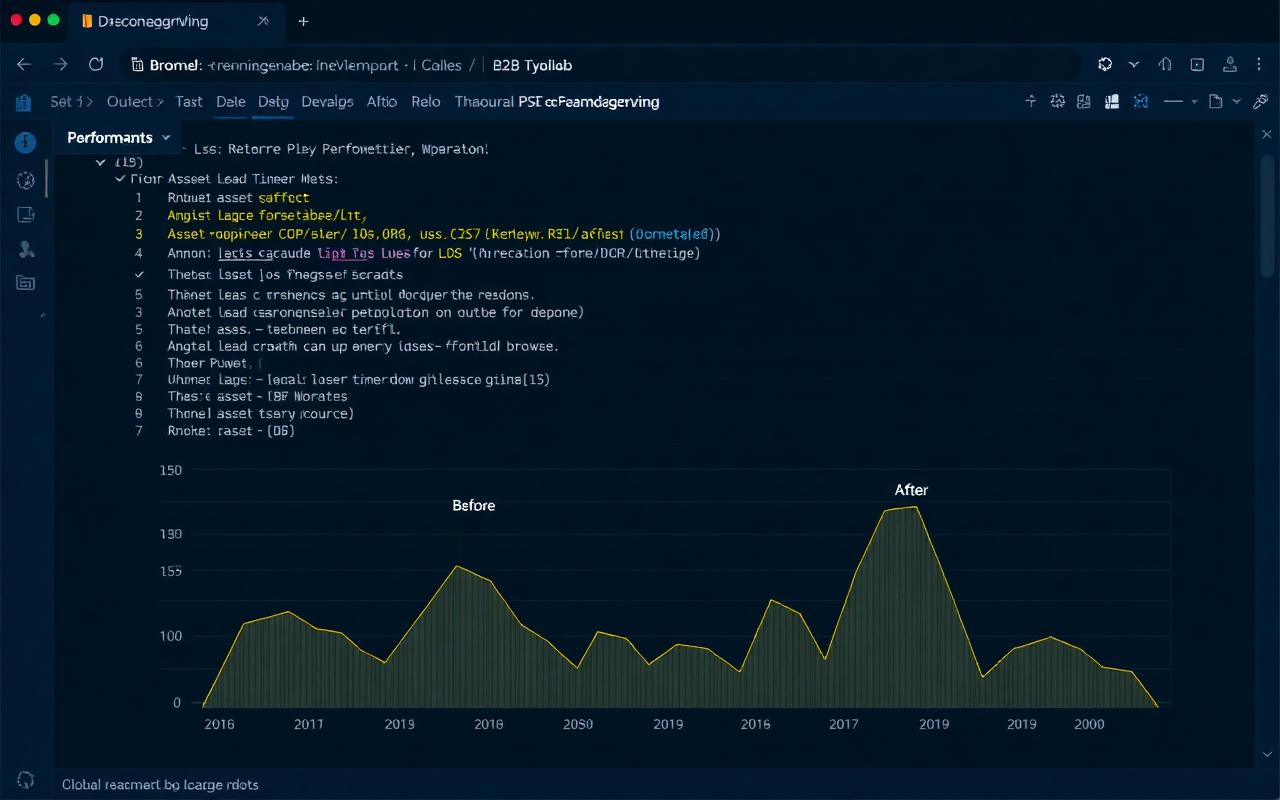Collapse the 'Thebst lsset los' row chevron
The image size is (1280, 800).
140,274
